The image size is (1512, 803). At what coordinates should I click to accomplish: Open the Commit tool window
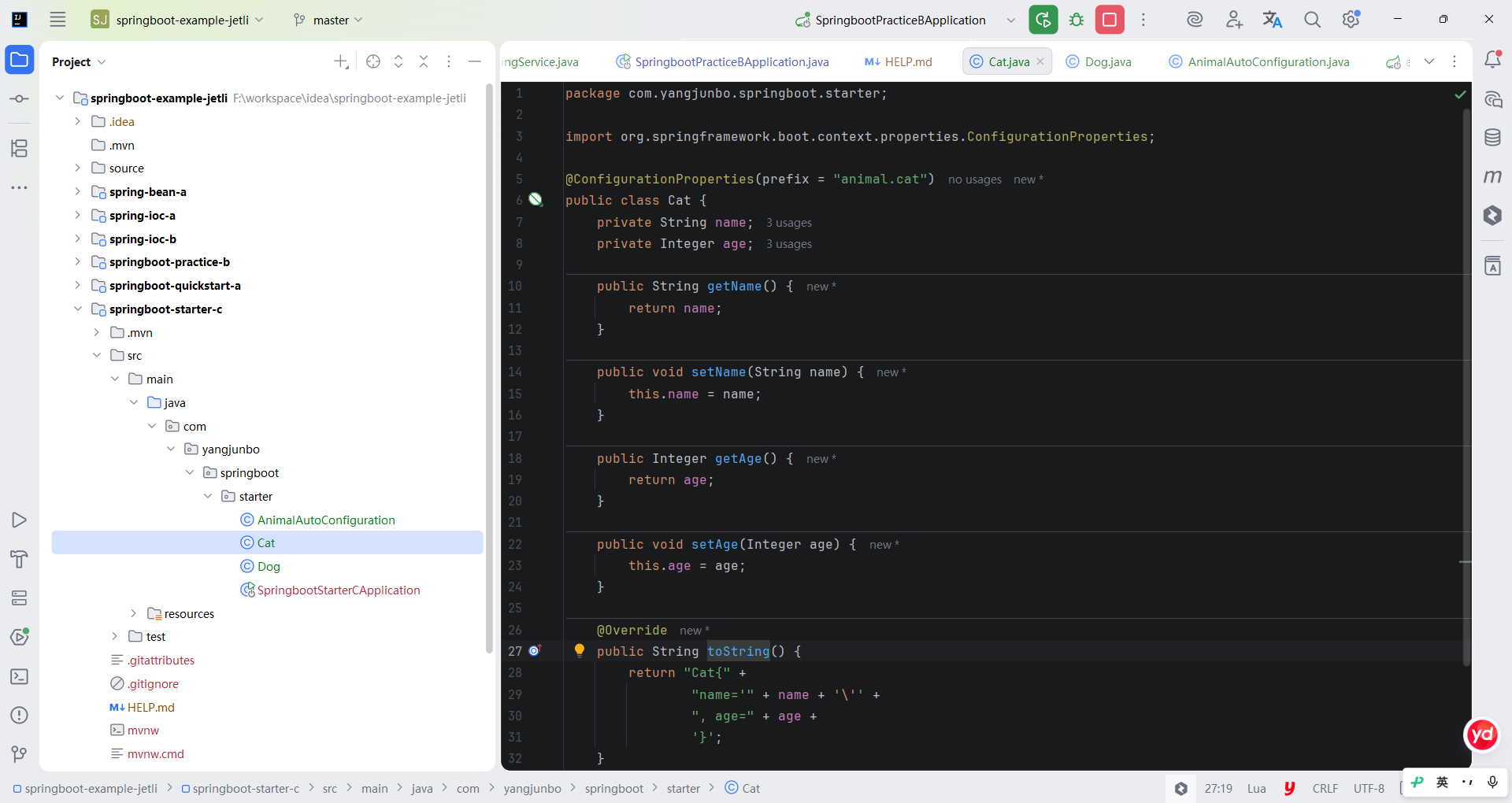pyautogui.click(x=20, y=99)
